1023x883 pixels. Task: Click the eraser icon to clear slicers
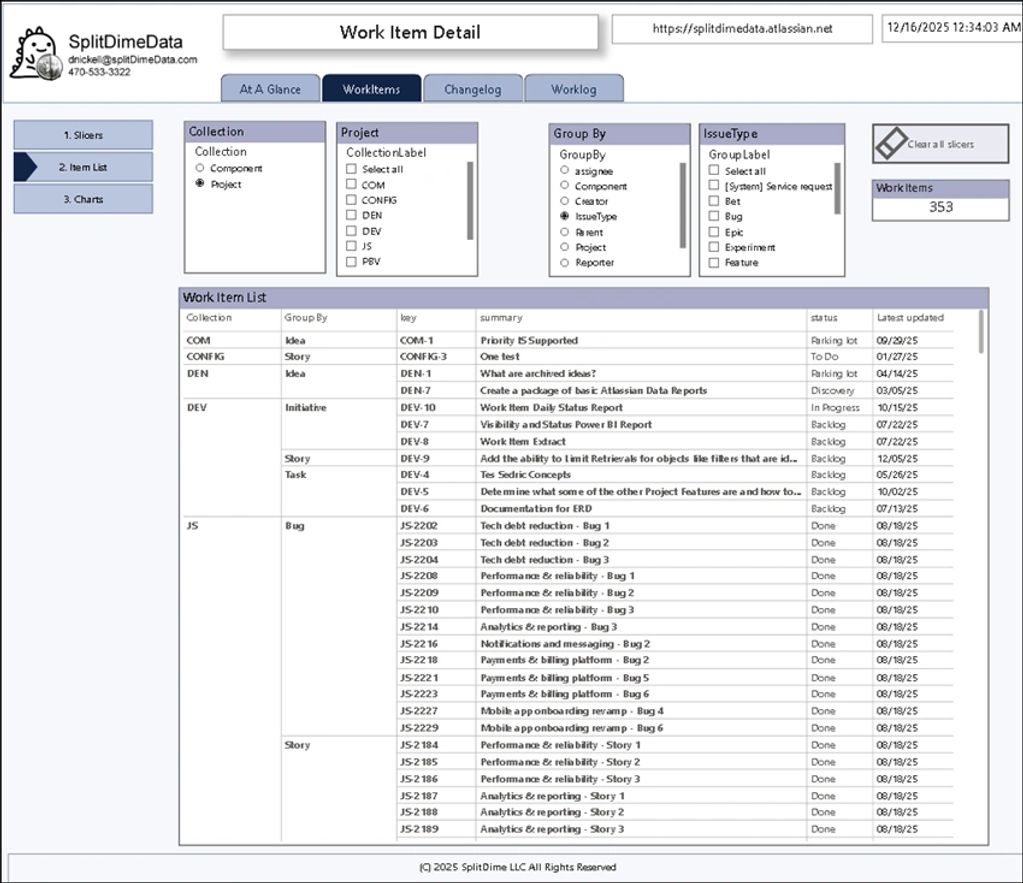[x=890, y=144]
